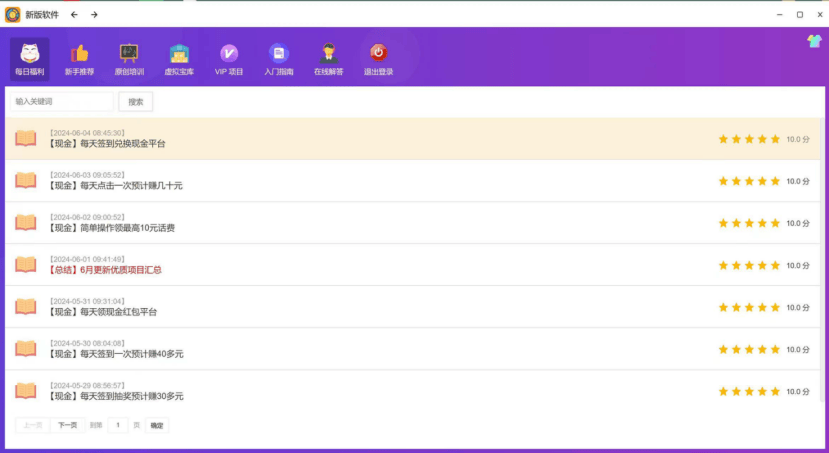Click the 入门指南 tab label
Image resolution: width=829 pixels, height=453 pixels.
[x=279, y=72]
